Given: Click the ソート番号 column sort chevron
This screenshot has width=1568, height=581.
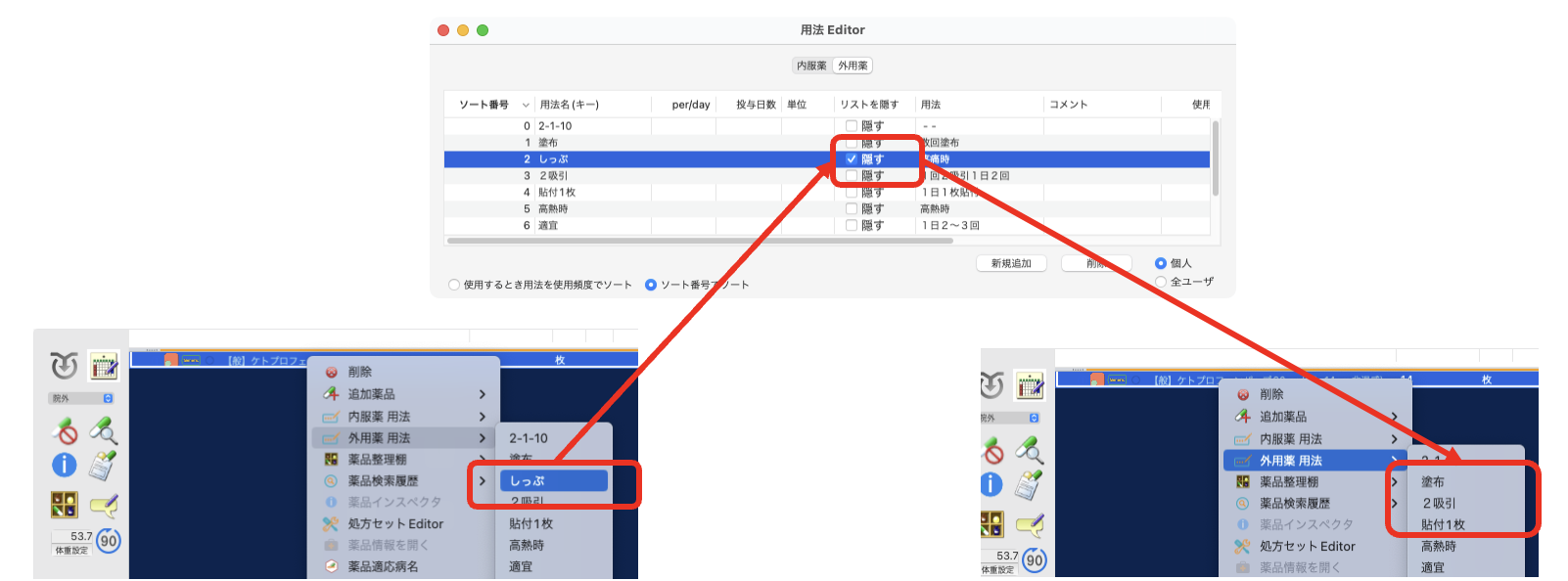Looking at the screenshot, I should coord(526,106).
